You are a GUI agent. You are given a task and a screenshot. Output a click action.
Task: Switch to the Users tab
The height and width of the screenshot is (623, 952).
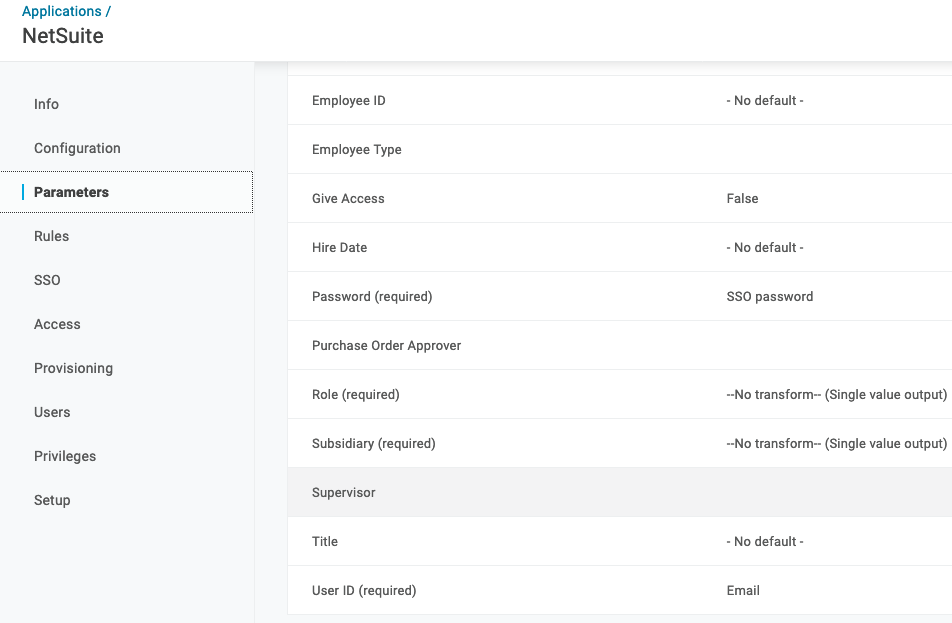click(x=52, y=412)
